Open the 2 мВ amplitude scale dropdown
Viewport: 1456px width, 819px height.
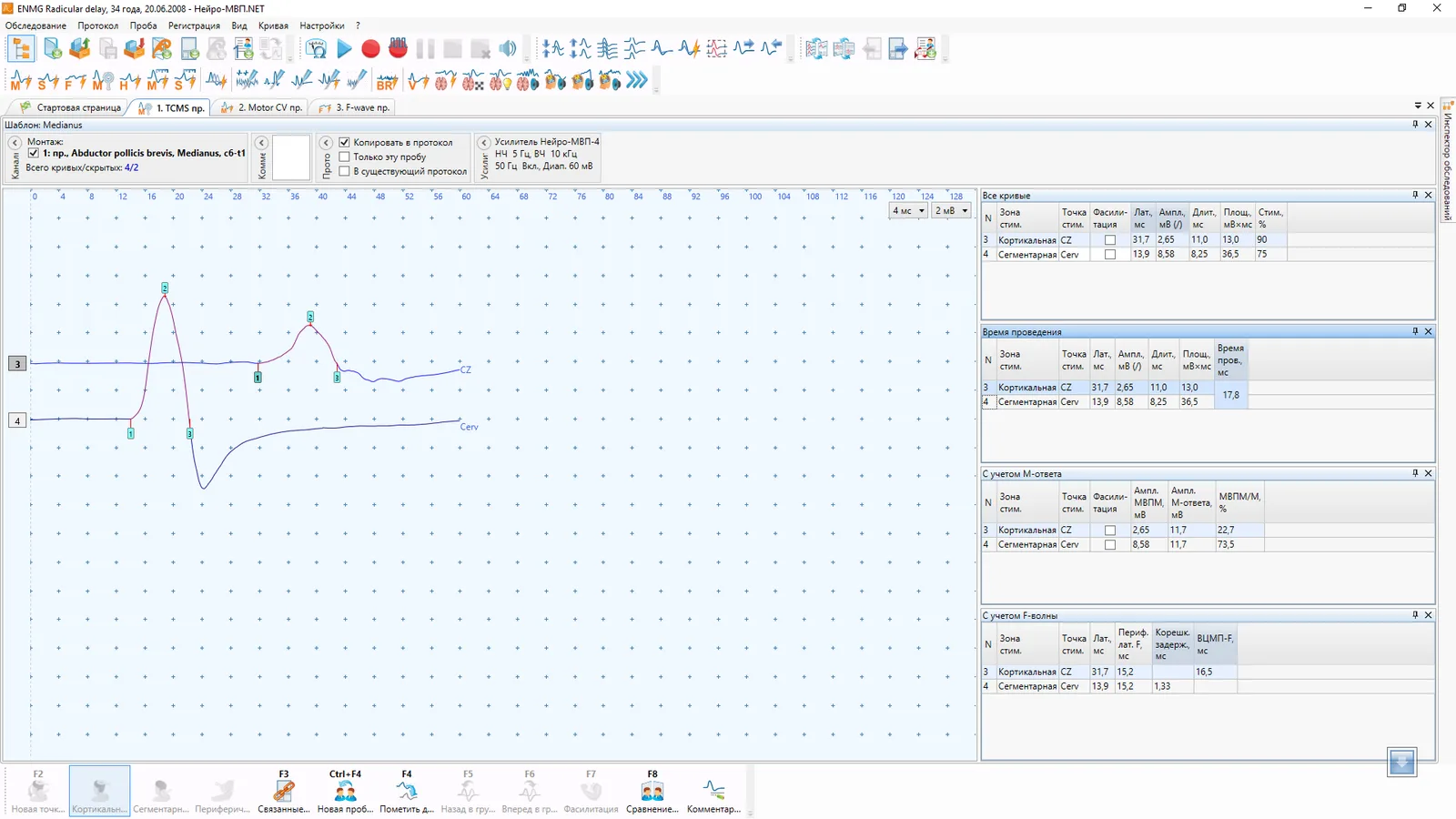click(x=951, y=210)
